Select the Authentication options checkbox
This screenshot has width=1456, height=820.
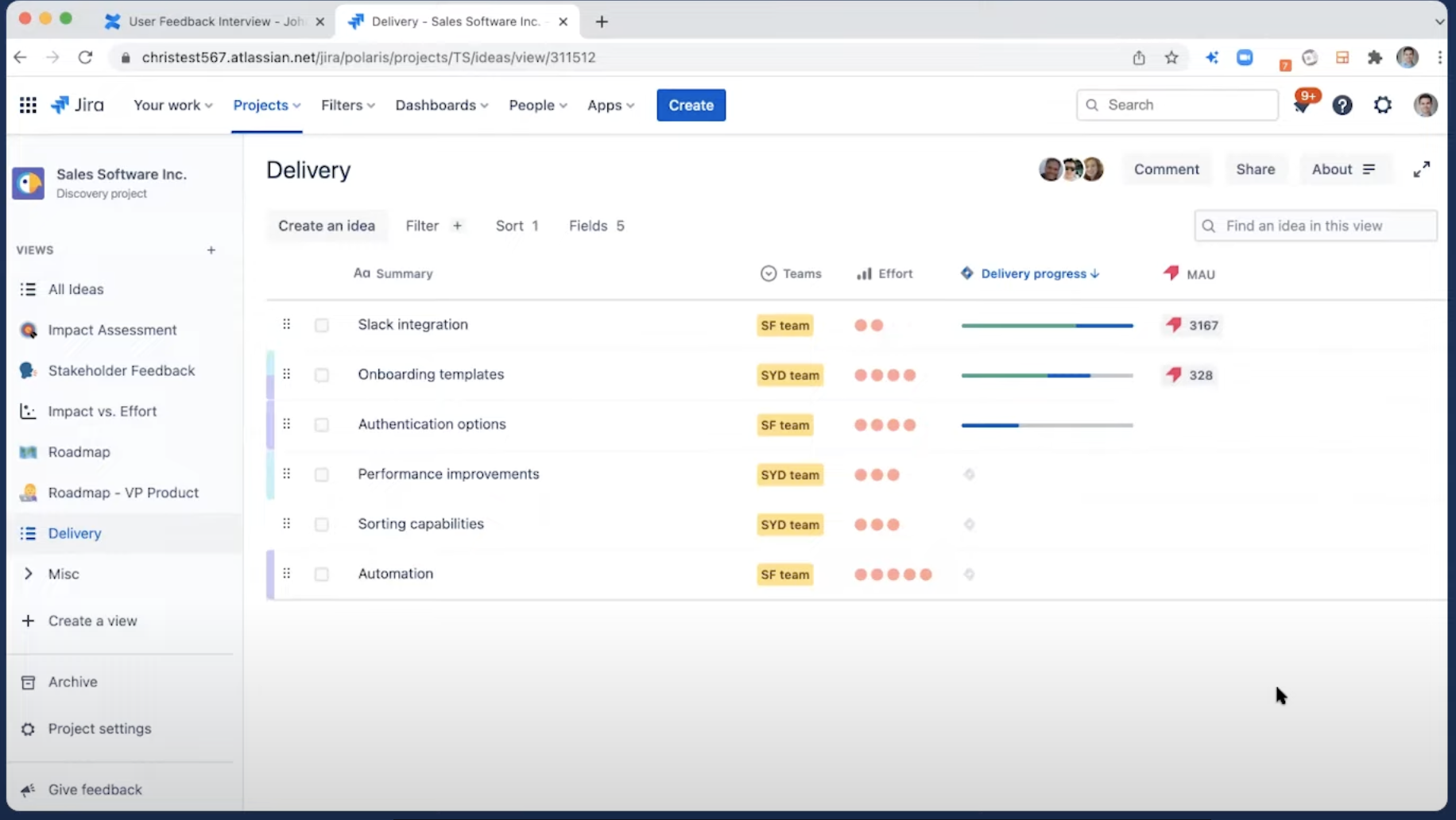pyautogui.click(x=322, y=425)
